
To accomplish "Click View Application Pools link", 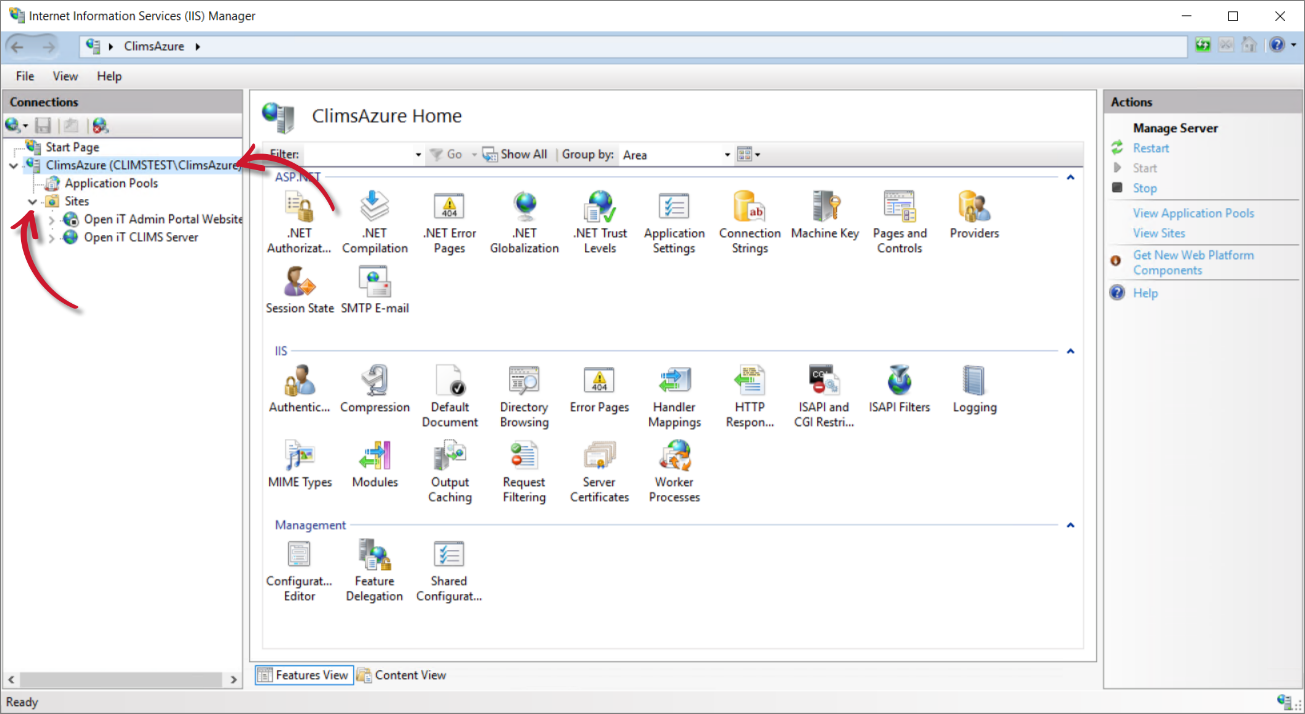I will (1193, 213).
